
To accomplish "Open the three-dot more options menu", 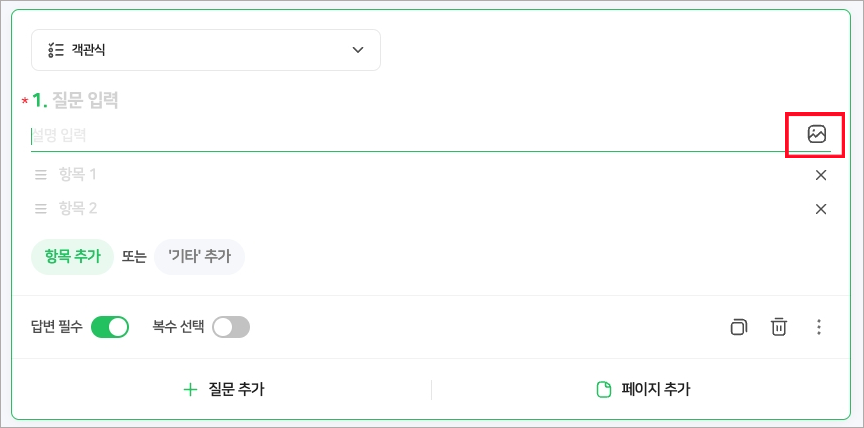I will pos(819,327).
